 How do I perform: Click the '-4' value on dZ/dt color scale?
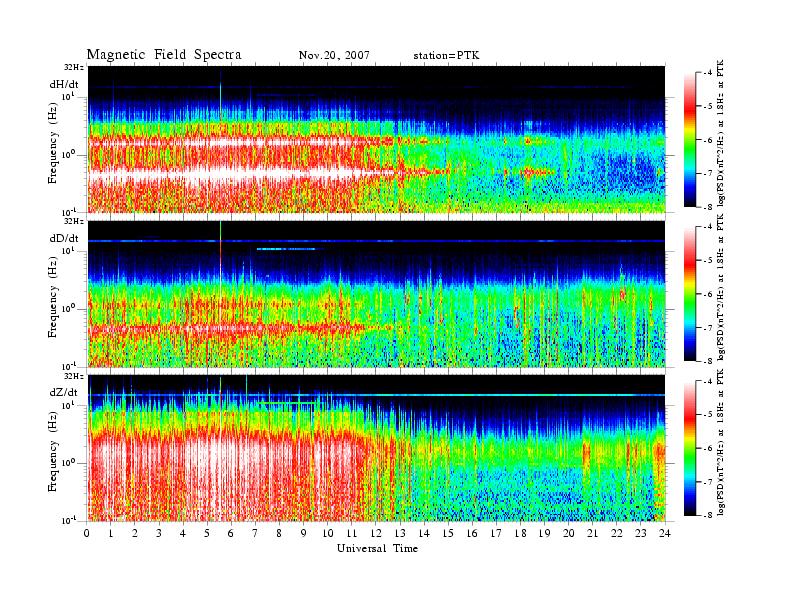click(x=708, y=381)
